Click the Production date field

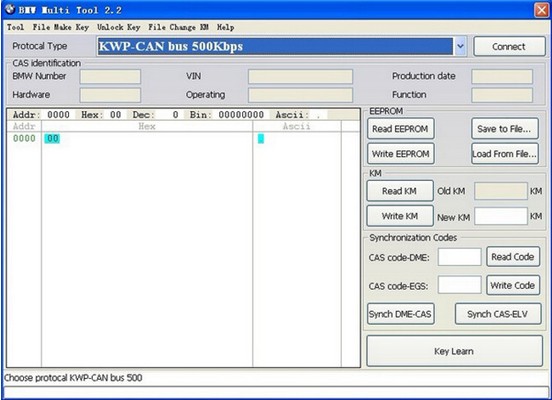(502, 76)
